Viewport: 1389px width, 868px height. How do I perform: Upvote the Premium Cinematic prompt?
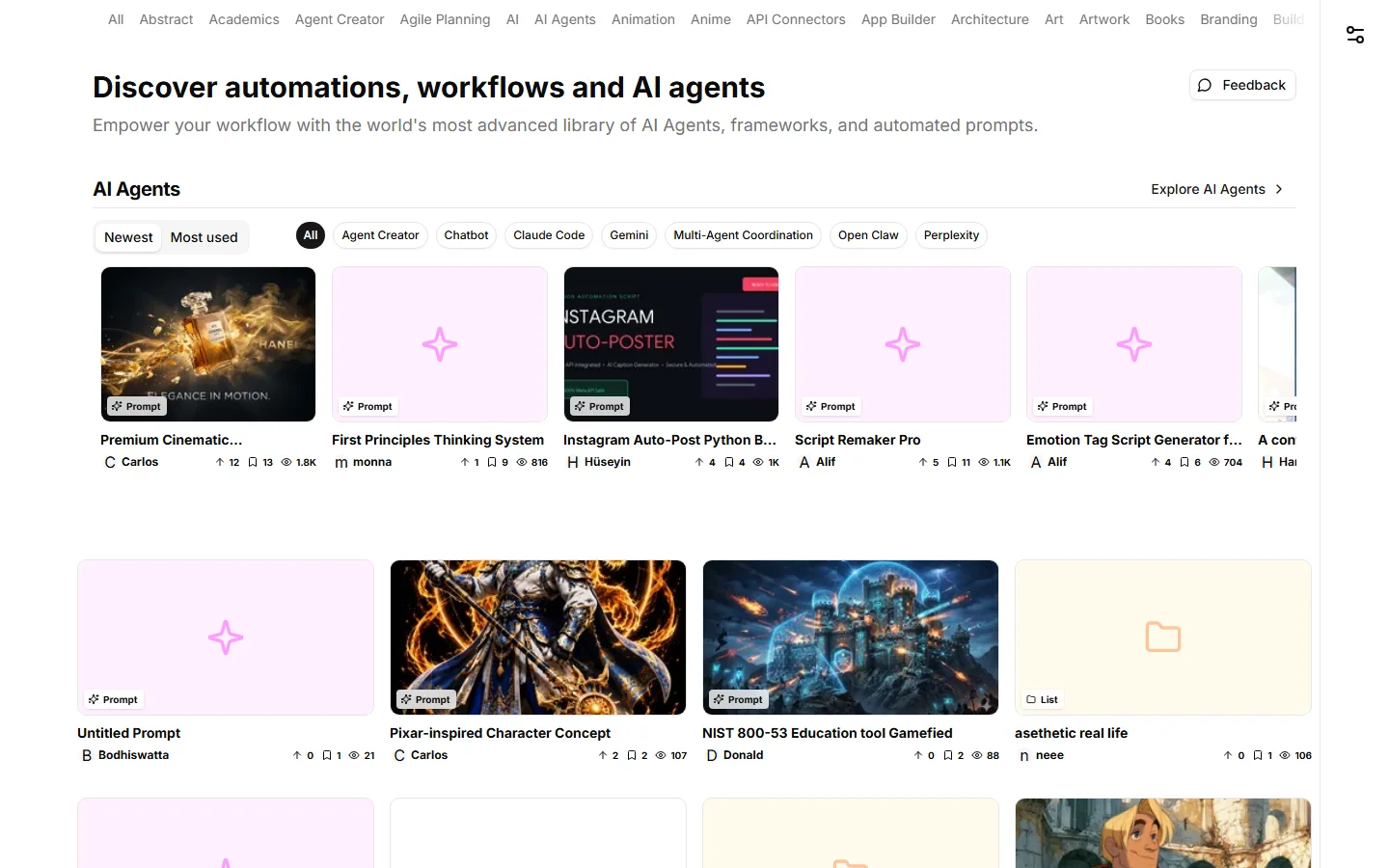point(220,462)
